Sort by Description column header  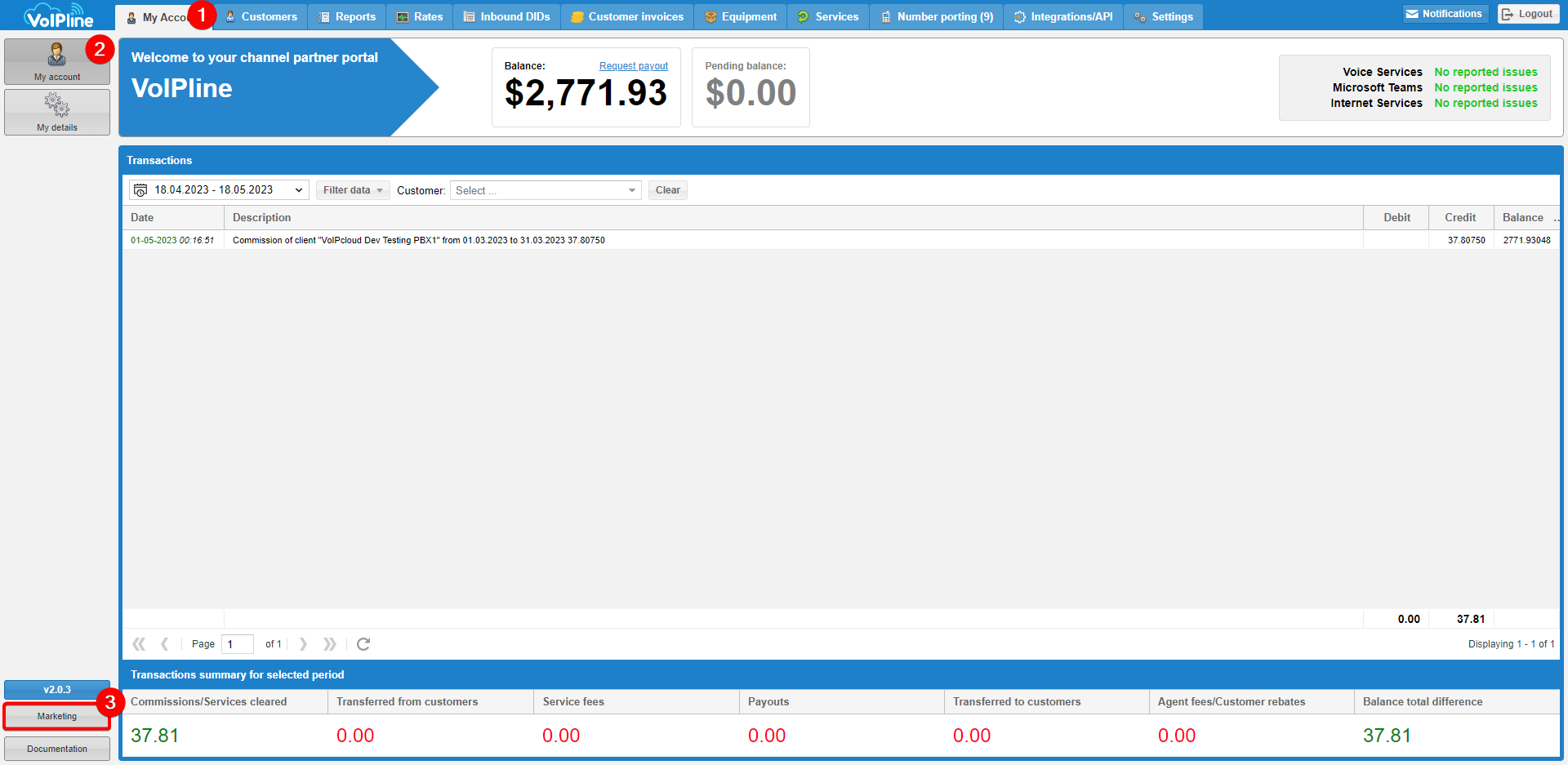(794, 217)
